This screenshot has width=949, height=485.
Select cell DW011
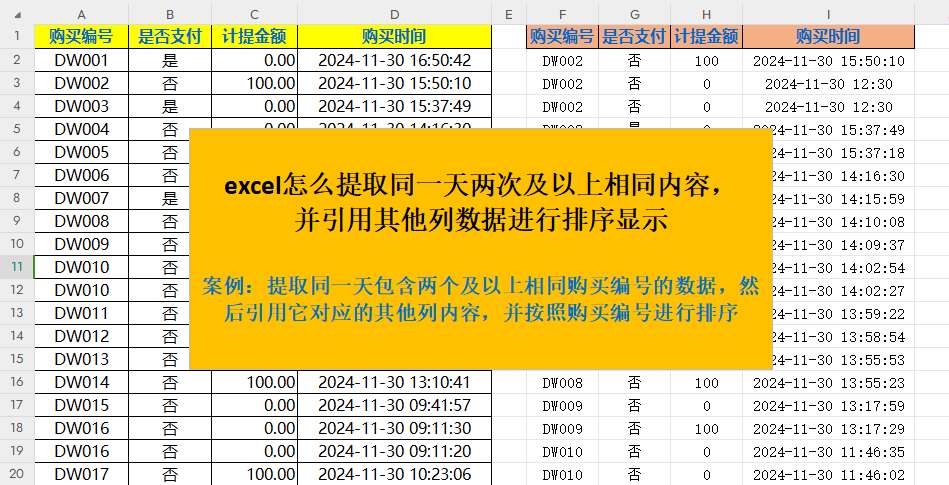tap(82, 313)
